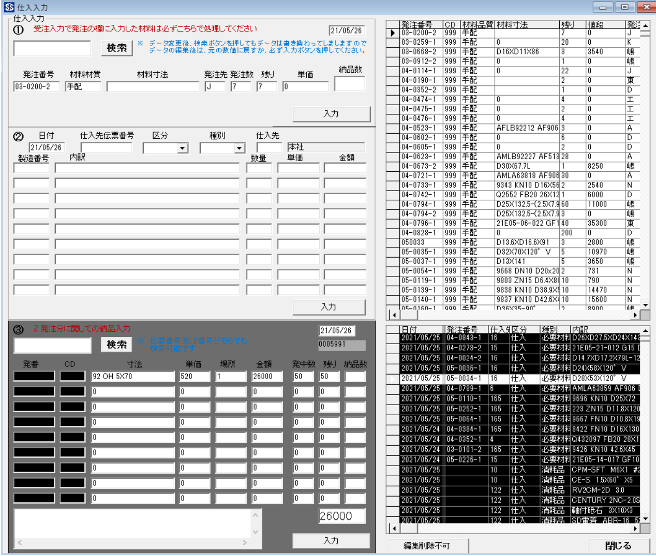The image size is (656, 556).
Task: Click the 閉じる button
Action: 617,545
